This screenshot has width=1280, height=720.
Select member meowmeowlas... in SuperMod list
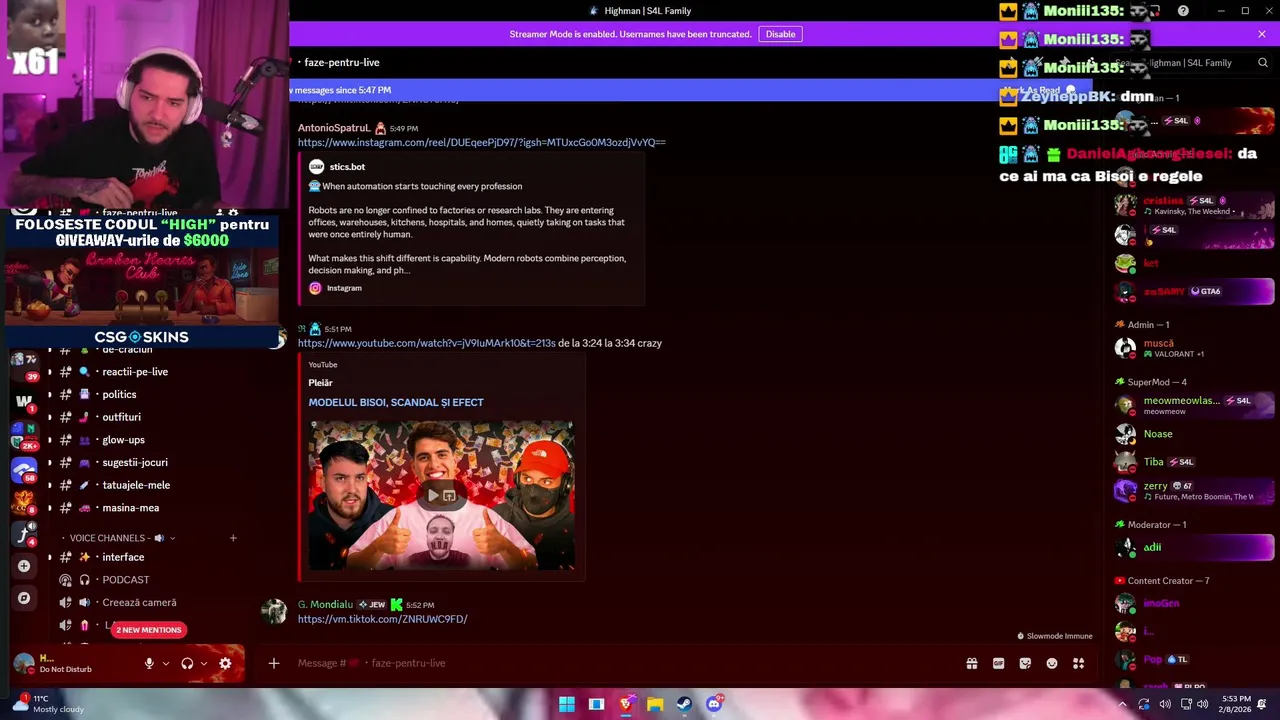[1194, 405]
